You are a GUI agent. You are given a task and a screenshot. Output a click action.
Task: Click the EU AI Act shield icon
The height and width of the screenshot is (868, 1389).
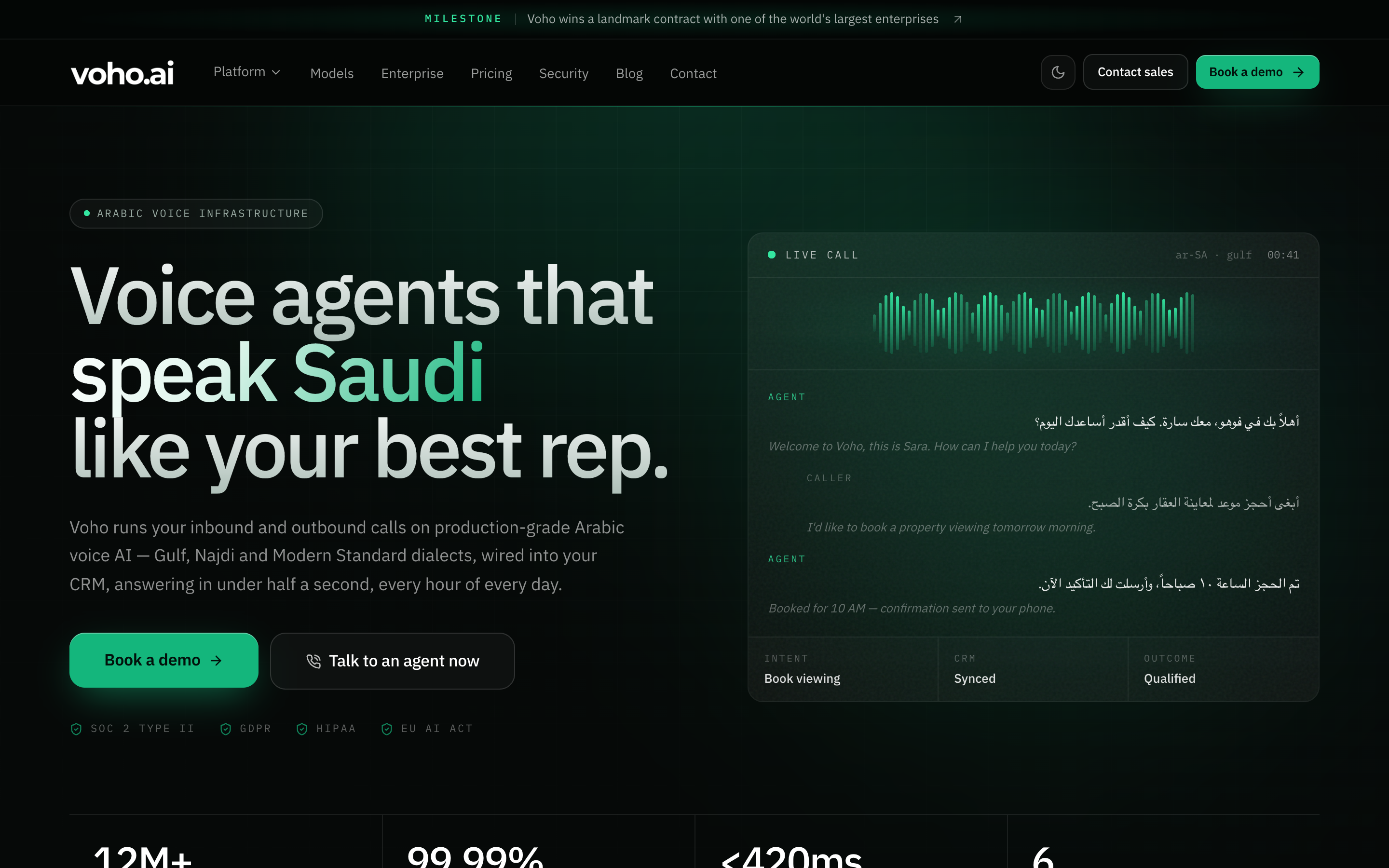[x=387, y=729]
